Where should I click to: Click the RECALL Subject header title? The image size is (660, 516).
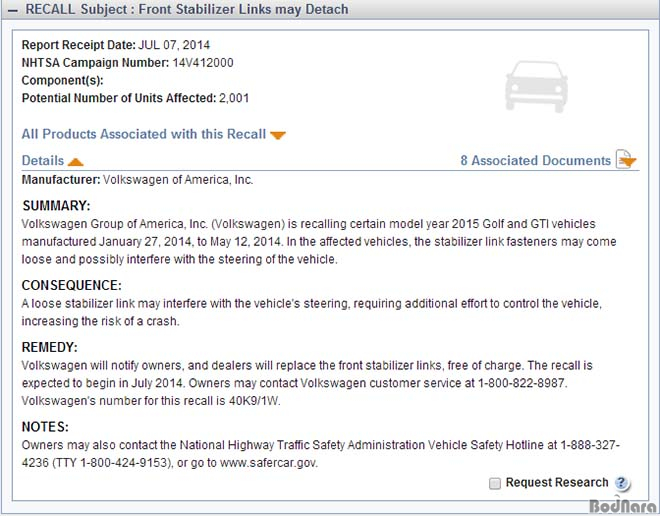click(x=187, y=9)
